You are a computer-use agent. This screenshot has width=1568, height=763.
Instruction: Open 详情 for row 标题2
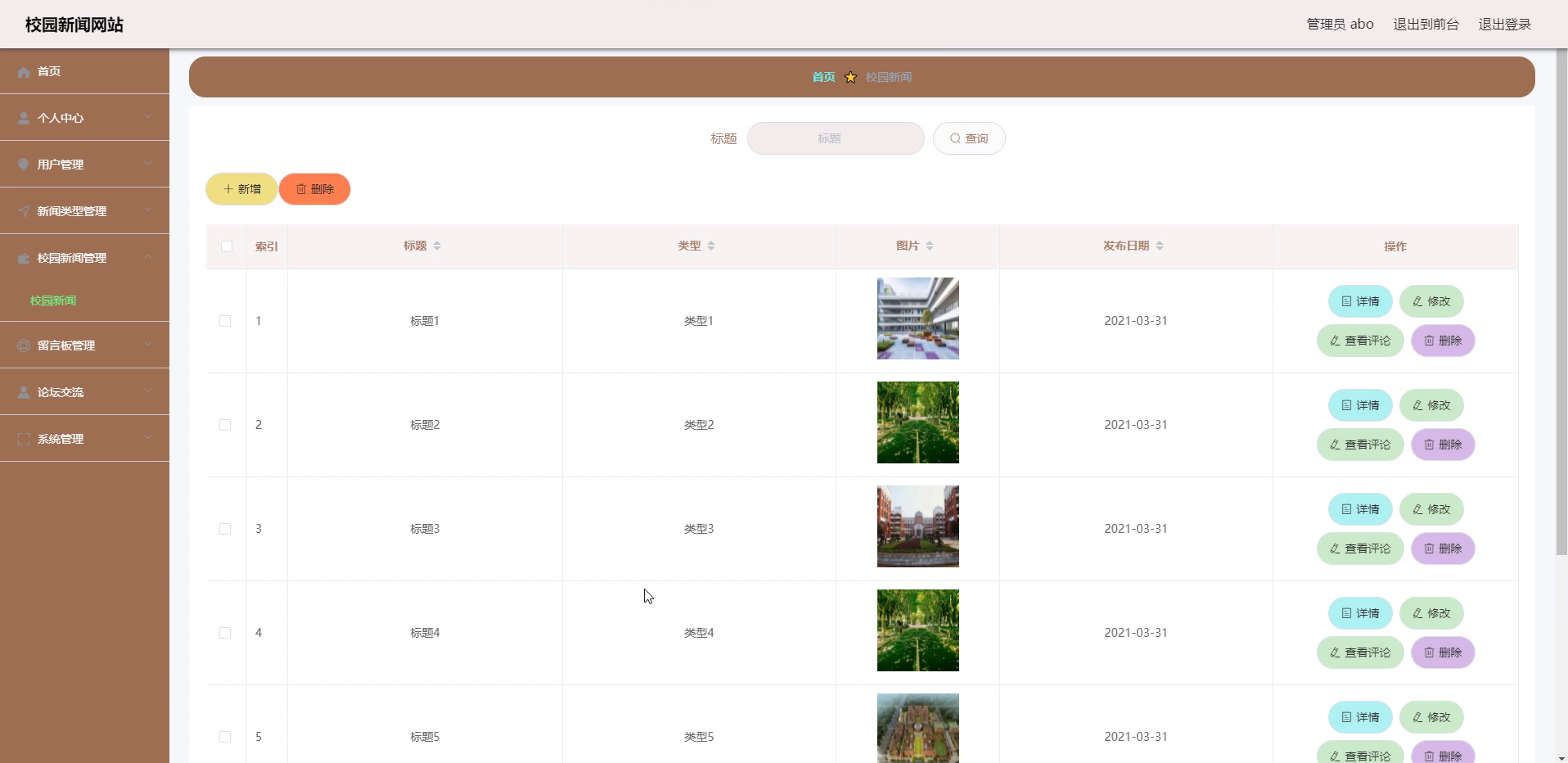pos(1360,405)
